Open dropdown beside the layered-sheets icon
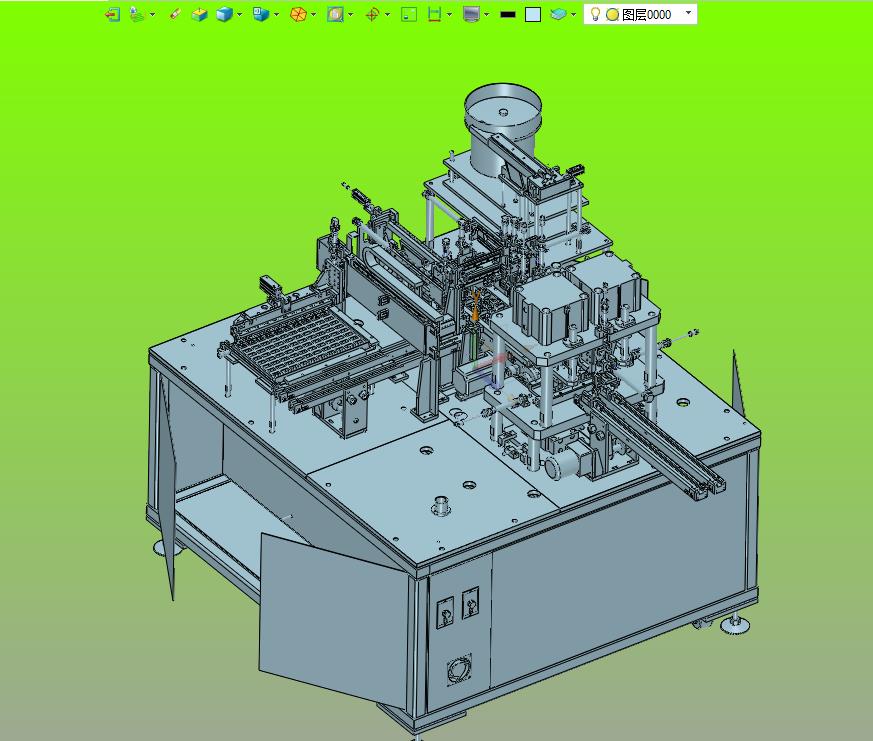This screenshot has width=873, height=741. click(573, 14)
